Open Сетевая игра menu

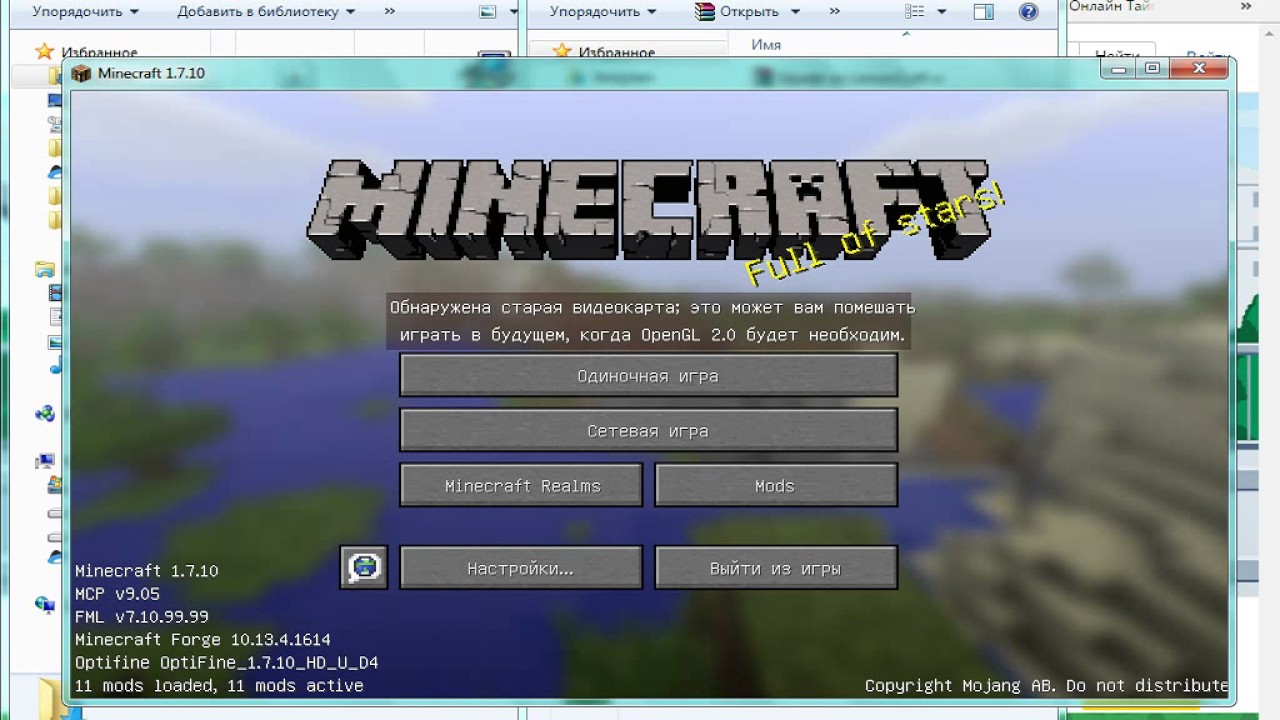(648, 431)
